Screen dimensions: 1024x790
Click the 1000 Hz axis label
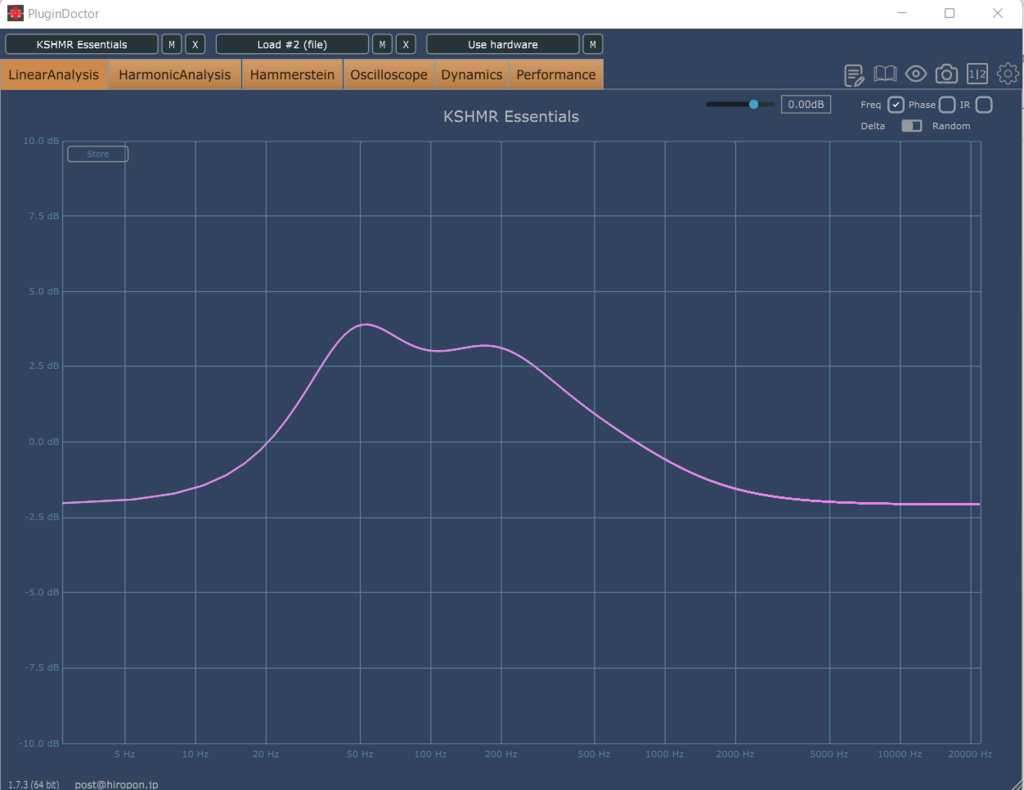coord(665,754)
